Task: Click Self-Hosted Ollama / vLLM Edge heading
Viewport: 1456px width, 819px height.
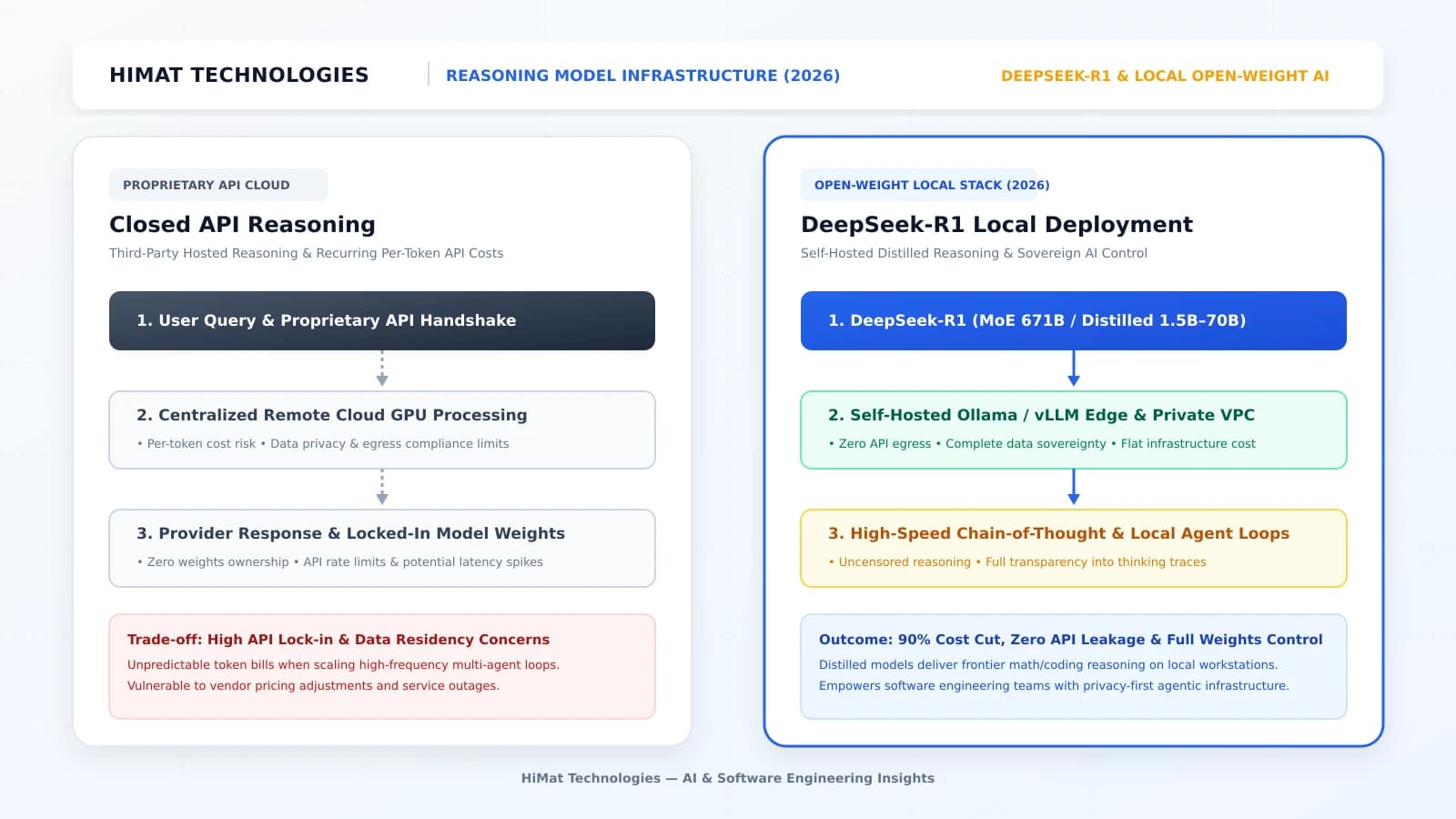Action: (1041, 415)
